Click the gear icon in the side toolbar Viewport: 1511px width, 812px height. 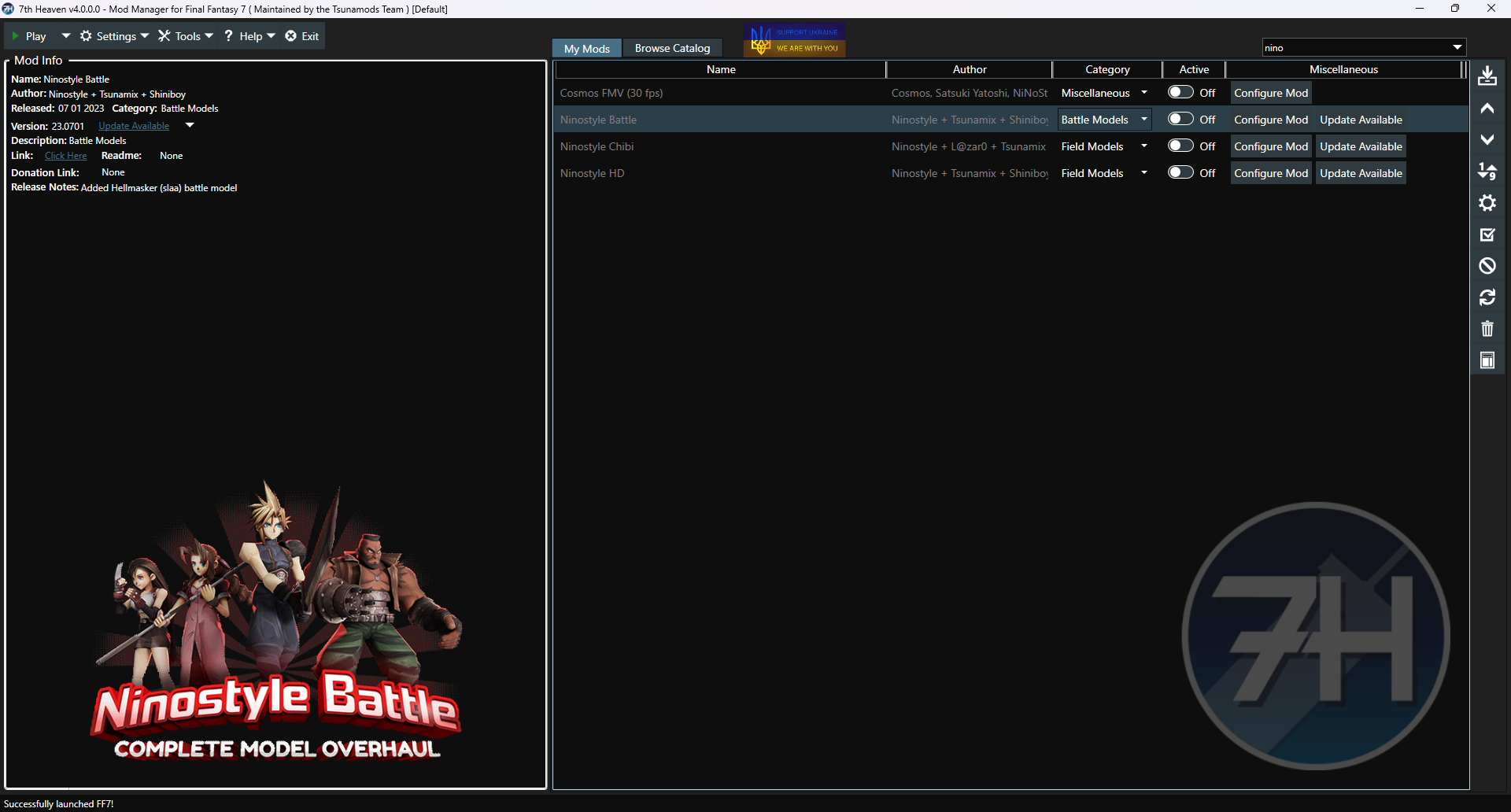[x=1487, y=203]
